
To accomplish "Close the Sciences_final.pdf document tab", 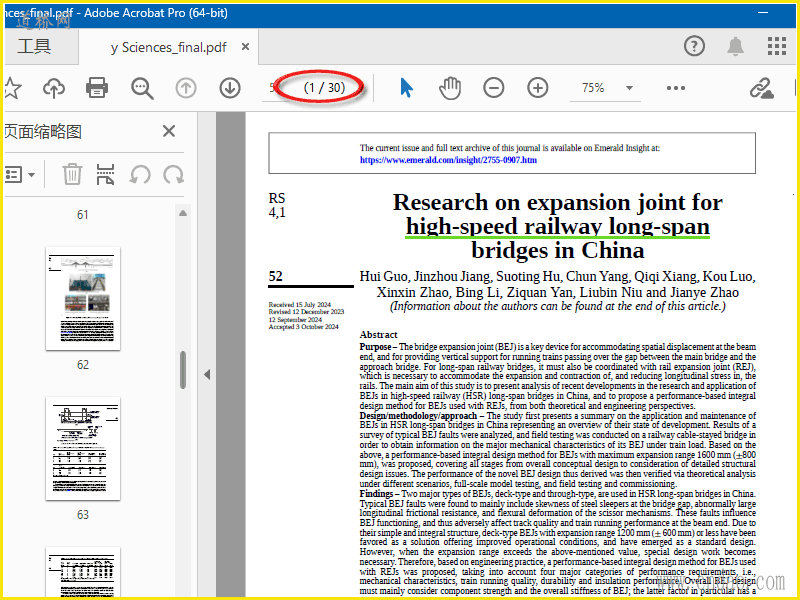I will (x=245, y=47).
